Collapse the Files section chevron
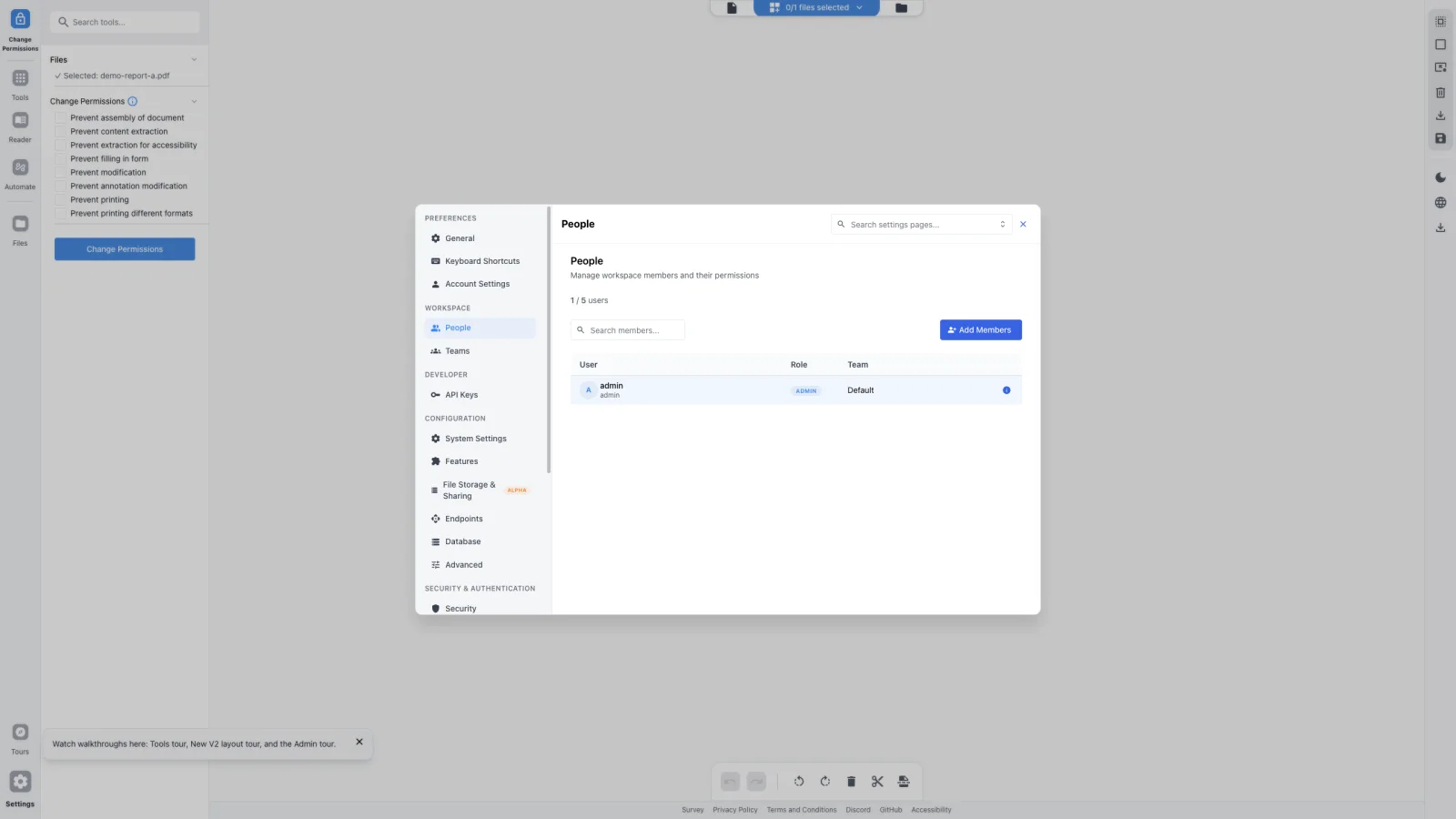 (194, 60)
